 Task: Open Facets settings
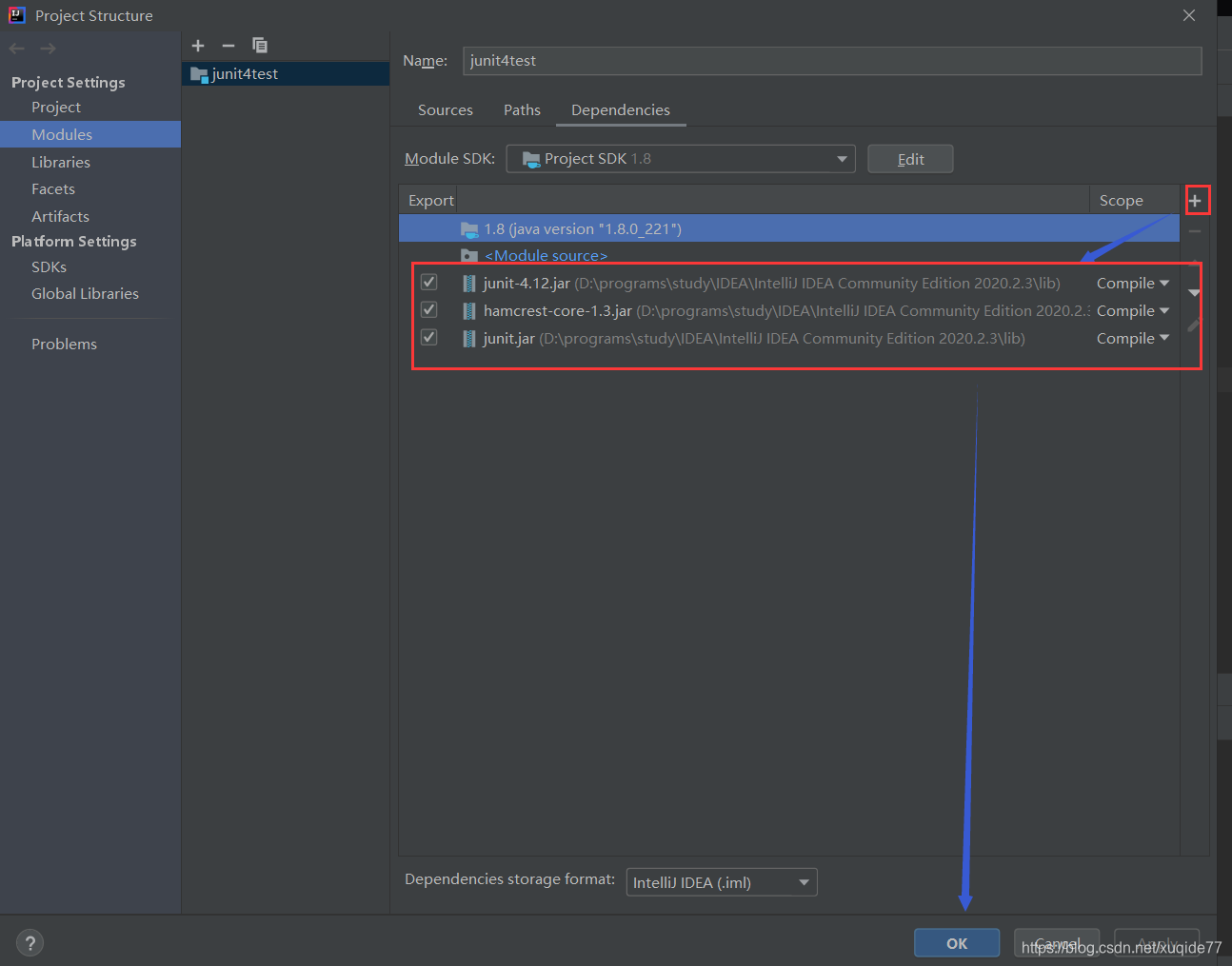point(53,189)
